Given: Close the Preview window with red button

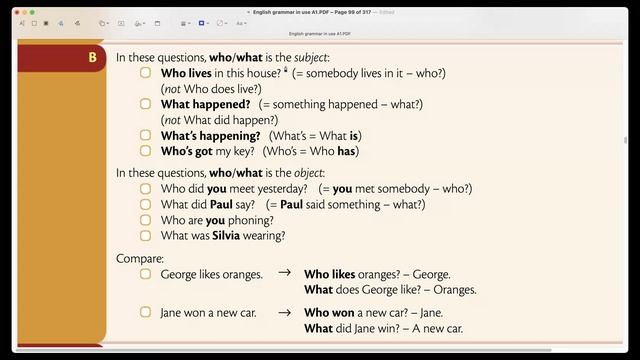Looking at the screenshot, I should tap(17, 12).
